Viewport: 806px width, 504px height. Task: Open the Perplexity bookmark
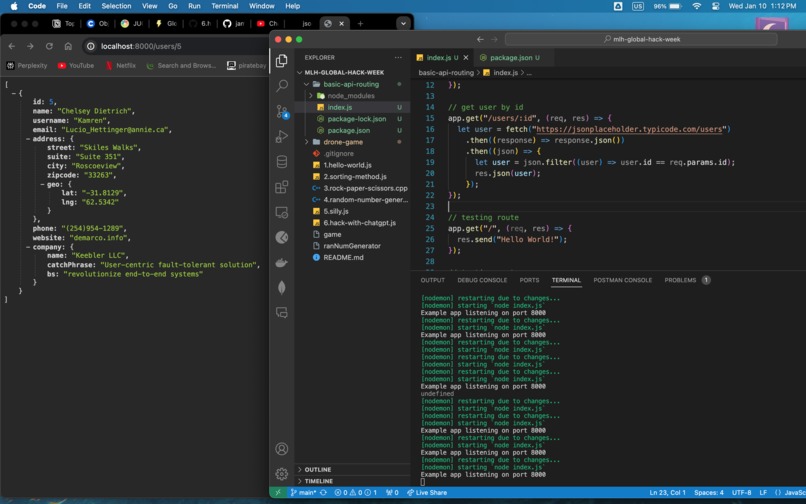27,66
